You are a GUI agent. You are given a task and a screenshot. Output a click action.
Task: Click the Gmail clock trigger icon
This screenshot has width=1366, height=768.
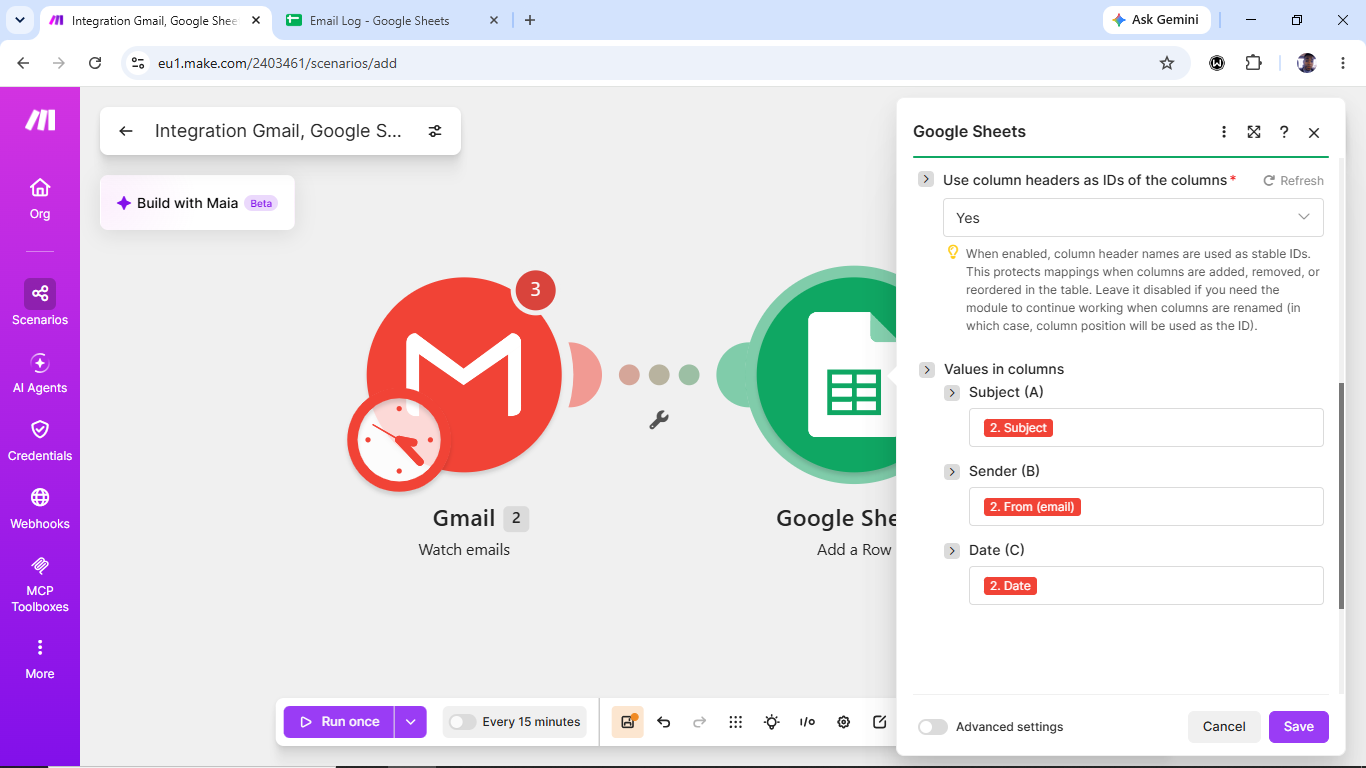[400, 440]
